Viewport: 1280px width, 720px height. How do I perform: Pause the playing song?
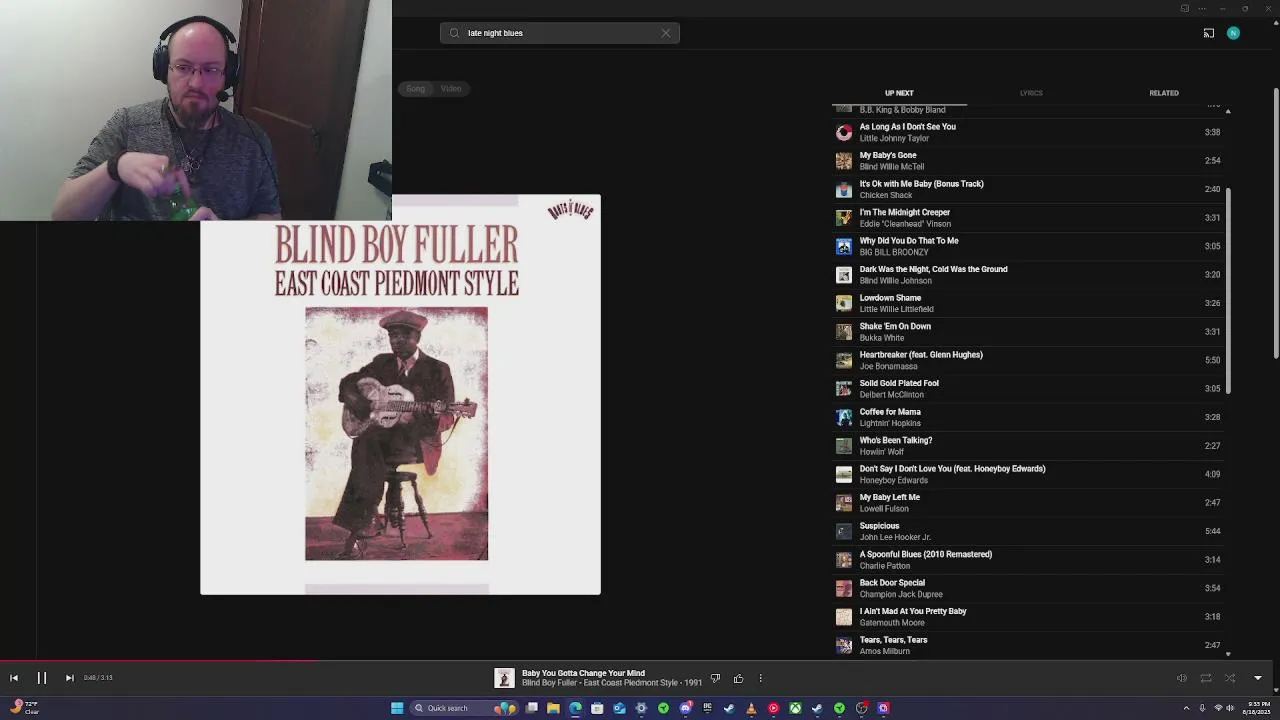pos(42,678)
